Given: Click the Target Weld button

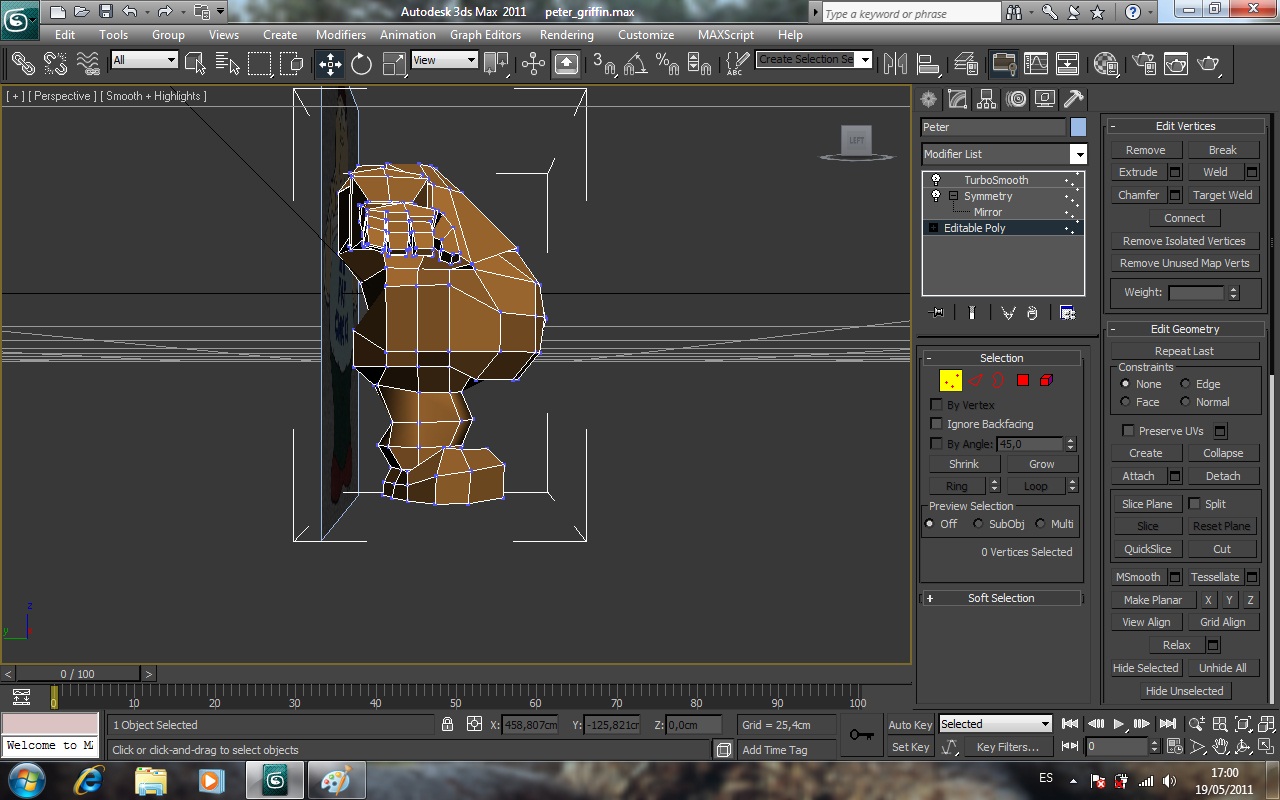Looking at the screenshot, I should tap(1222, 195).
